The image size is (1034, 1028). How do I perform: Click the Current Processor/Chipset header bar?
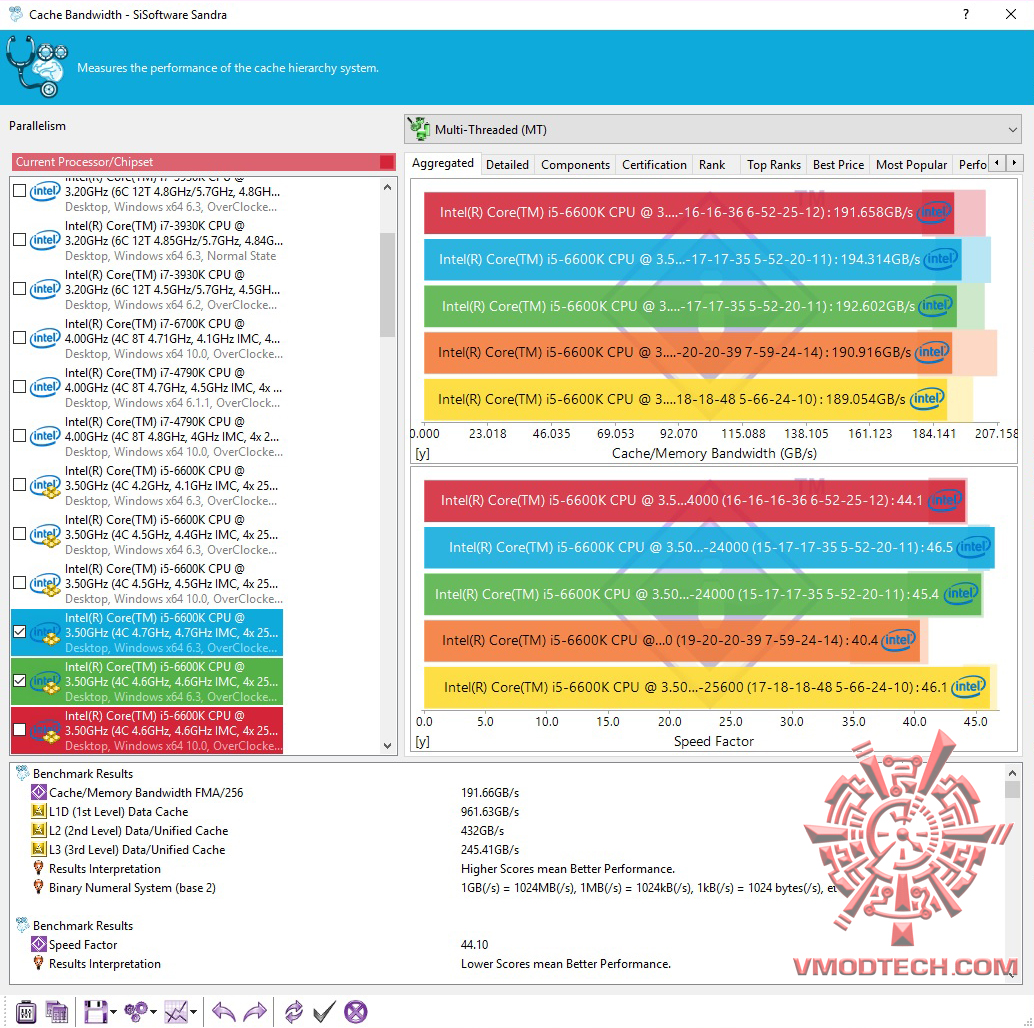pos(200,161)
